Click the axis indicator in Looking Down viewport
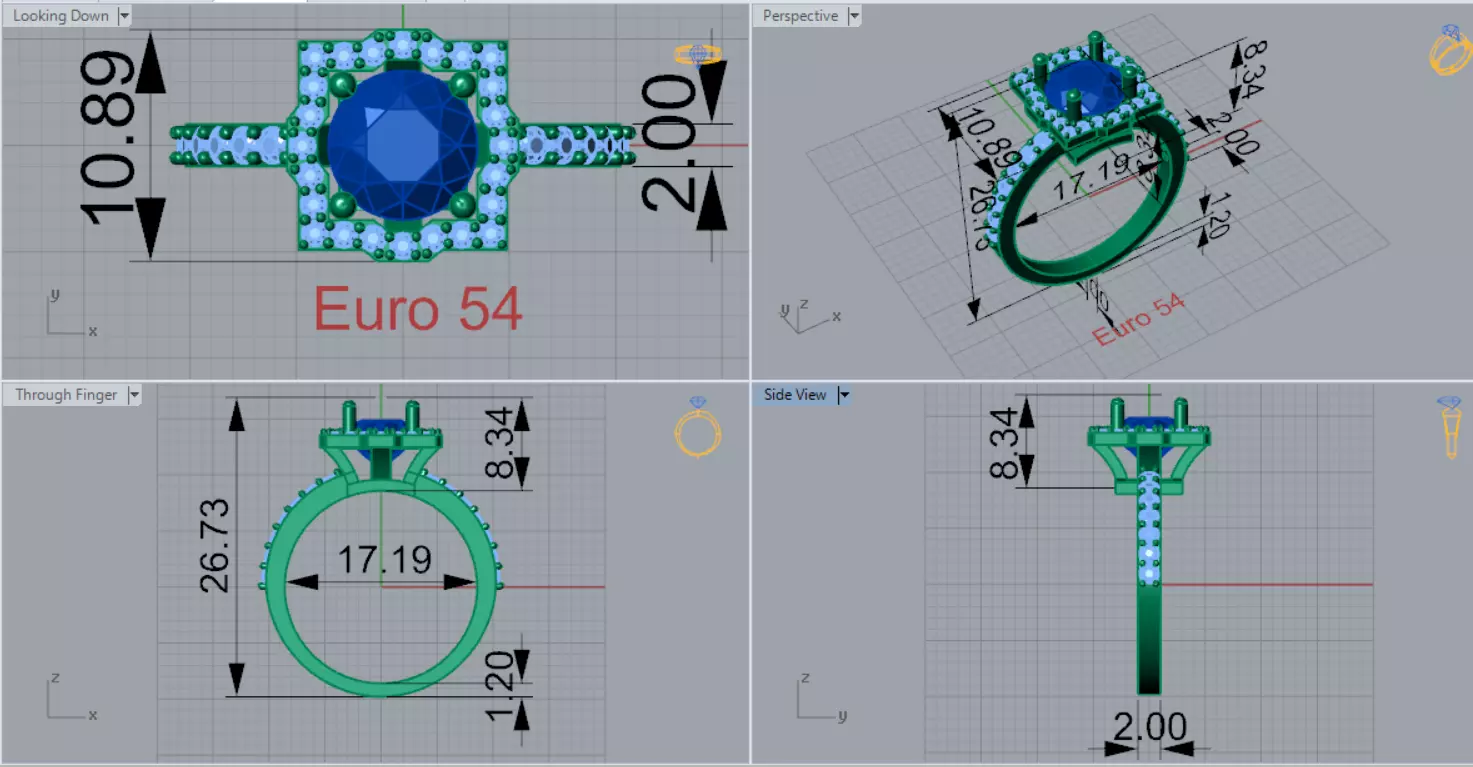 pyautogui.click(x=70, y=312)
